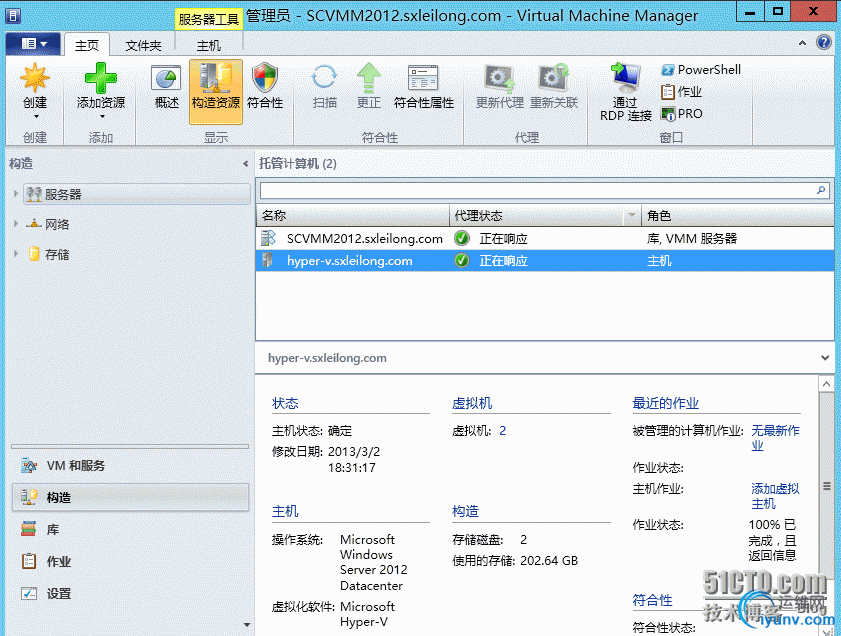This screenshot has height=636, width=841.
Task: Click the 更新代理 gear icon
Action: coord(499,78)
